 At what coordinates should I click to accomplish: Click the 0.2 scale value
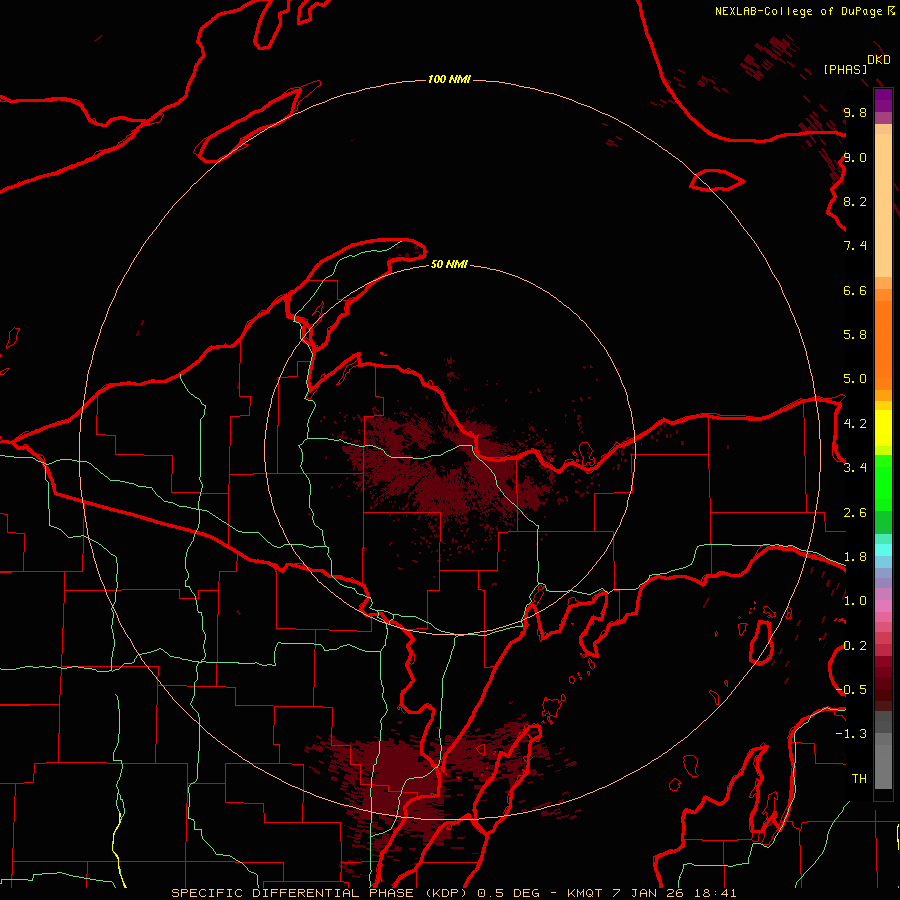point(855,646)
